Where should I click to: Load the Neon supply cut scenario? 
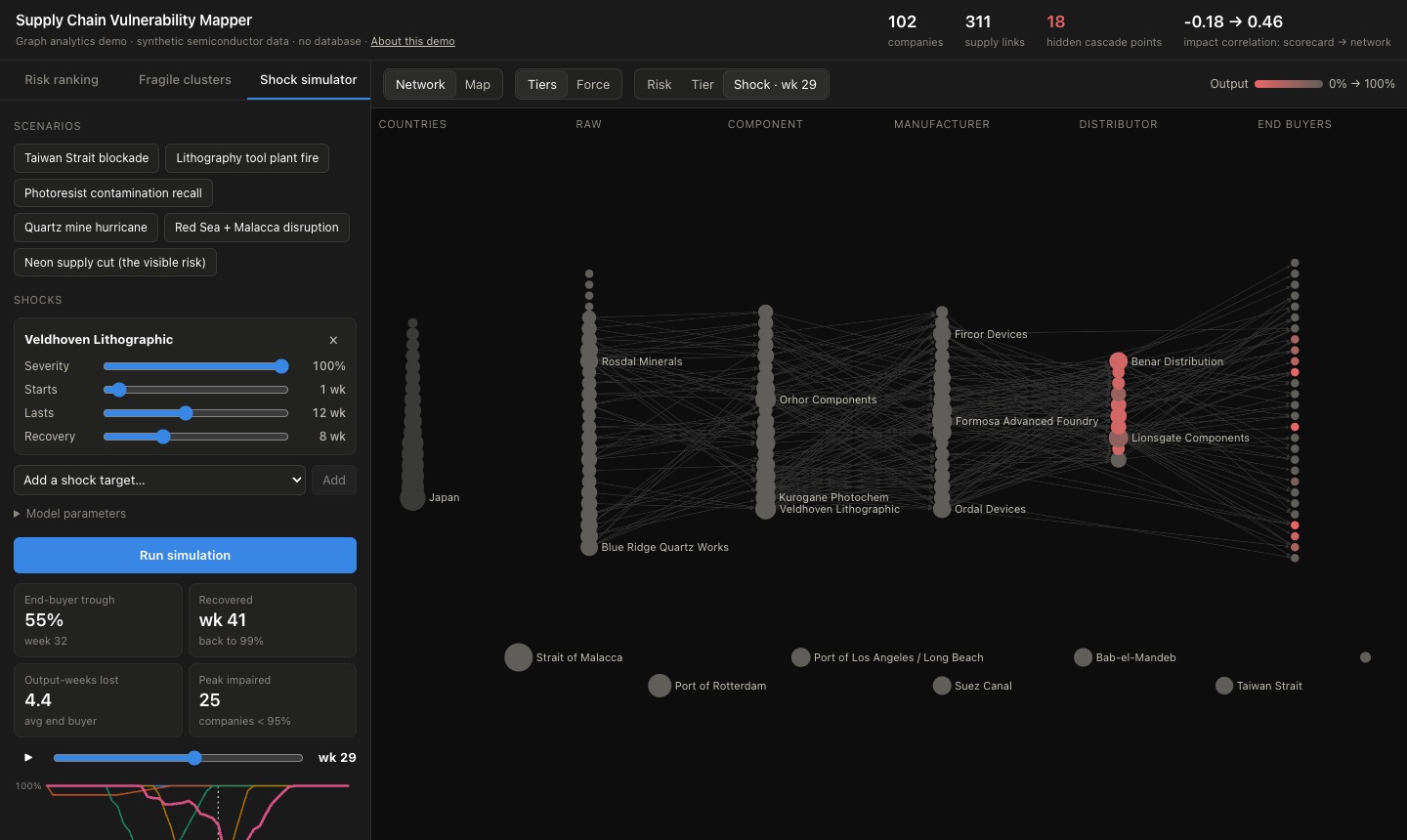[115, 263]
